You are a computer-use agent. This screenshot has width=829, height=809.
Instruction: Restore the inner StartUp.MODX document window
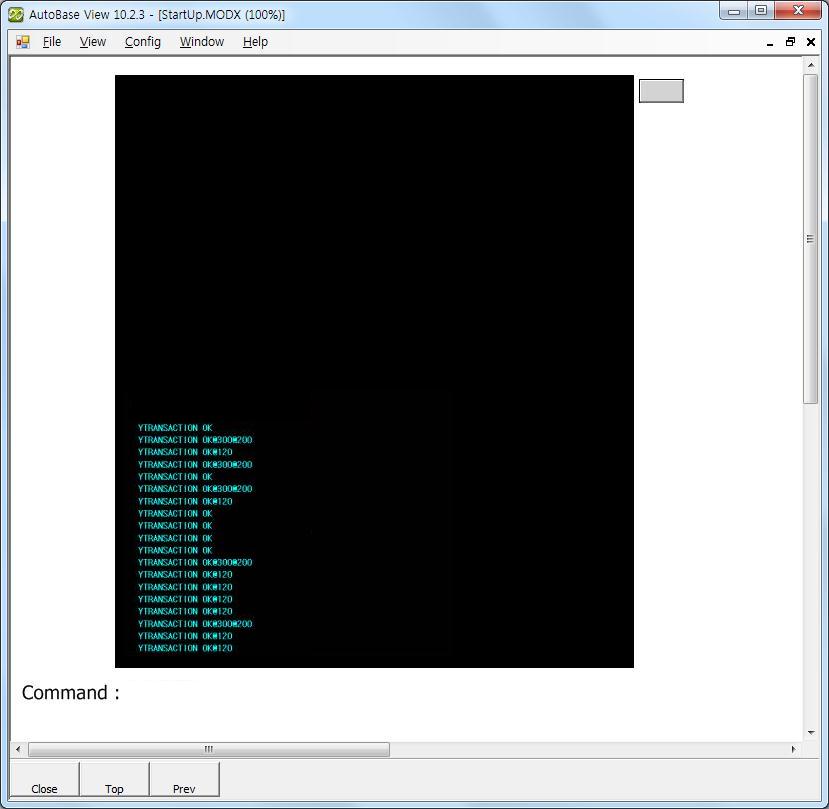790,42
